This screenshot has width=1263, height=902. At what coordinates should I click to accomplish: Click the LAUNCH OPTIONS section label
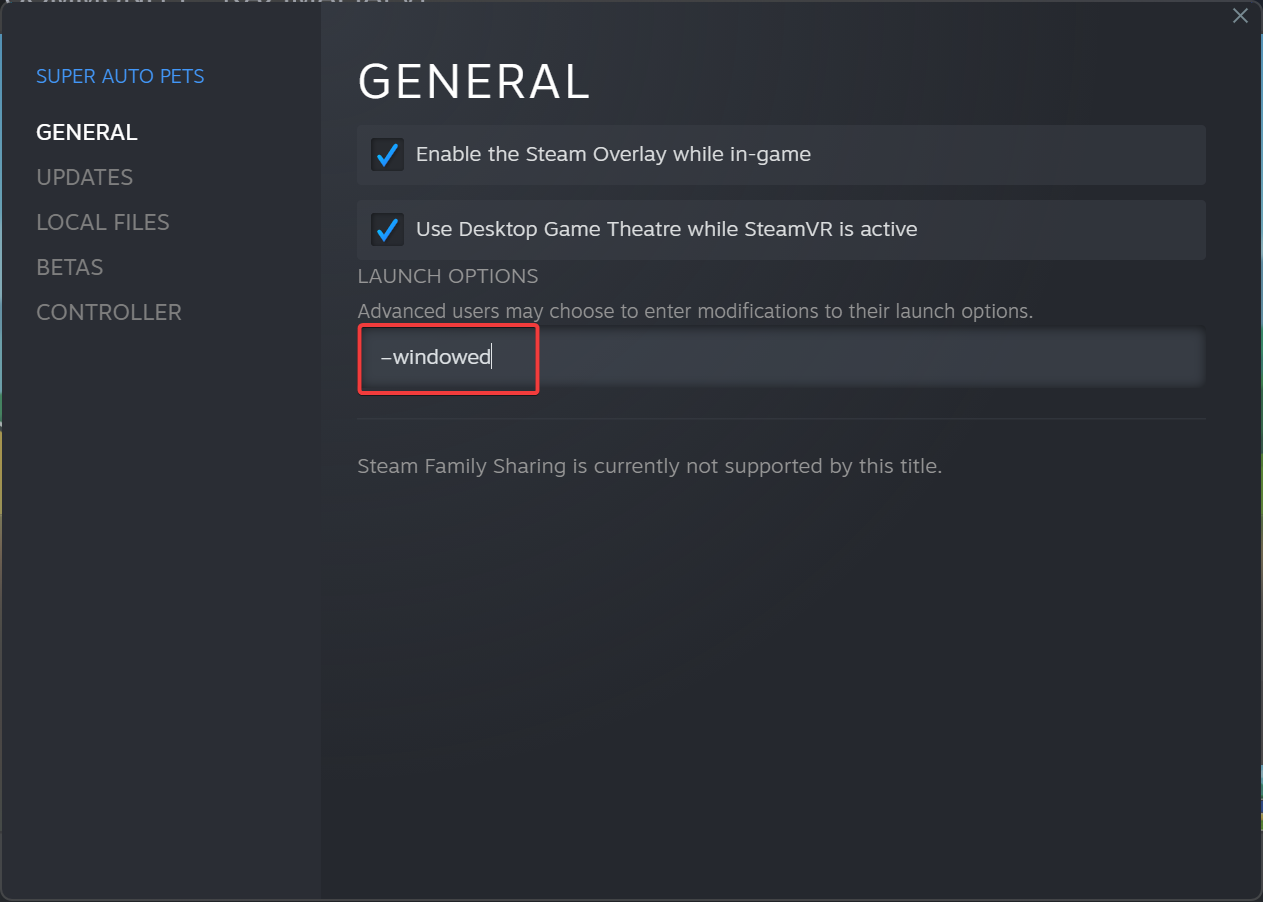click(x=448, y=276)
